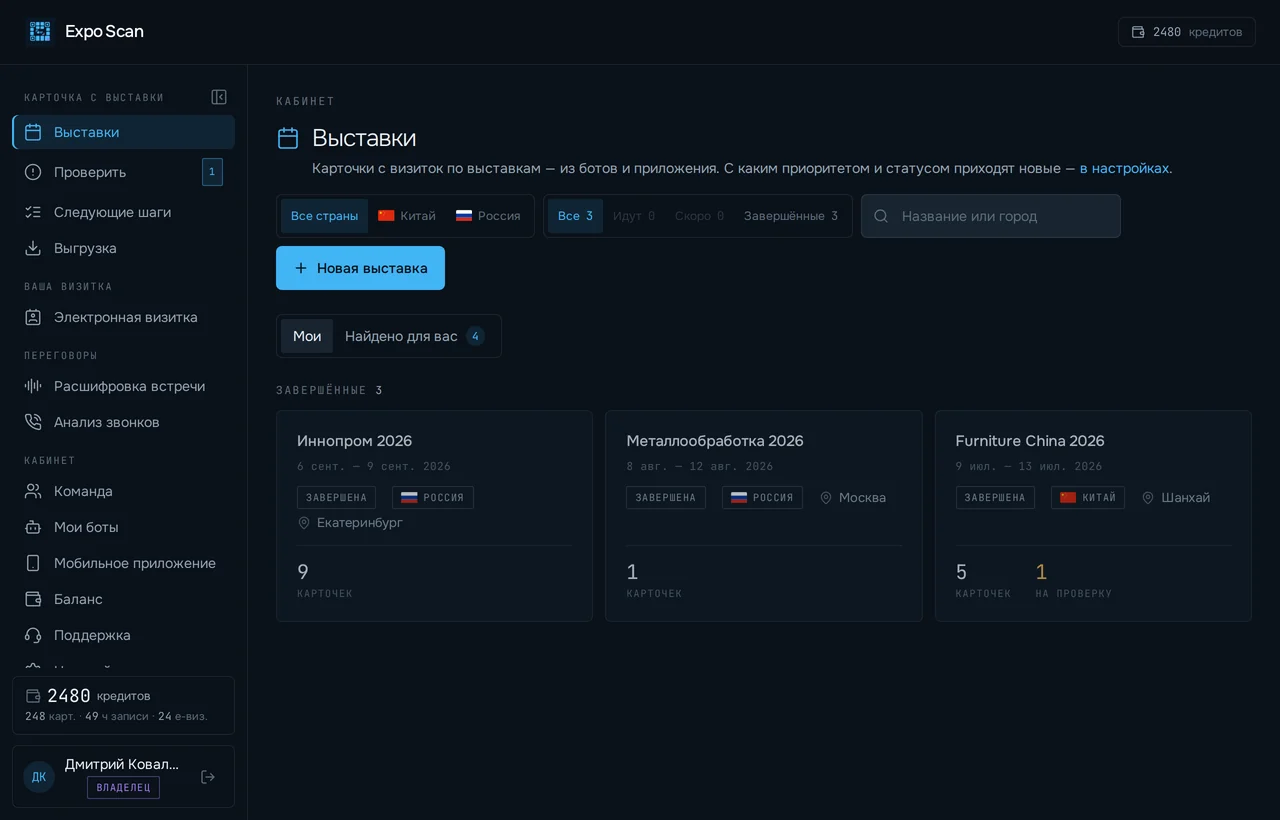The height and width of the screenshot is (820, 1280).
Task: Open the Металлообработка 2026 exhibition card
Action: point(764,516)
